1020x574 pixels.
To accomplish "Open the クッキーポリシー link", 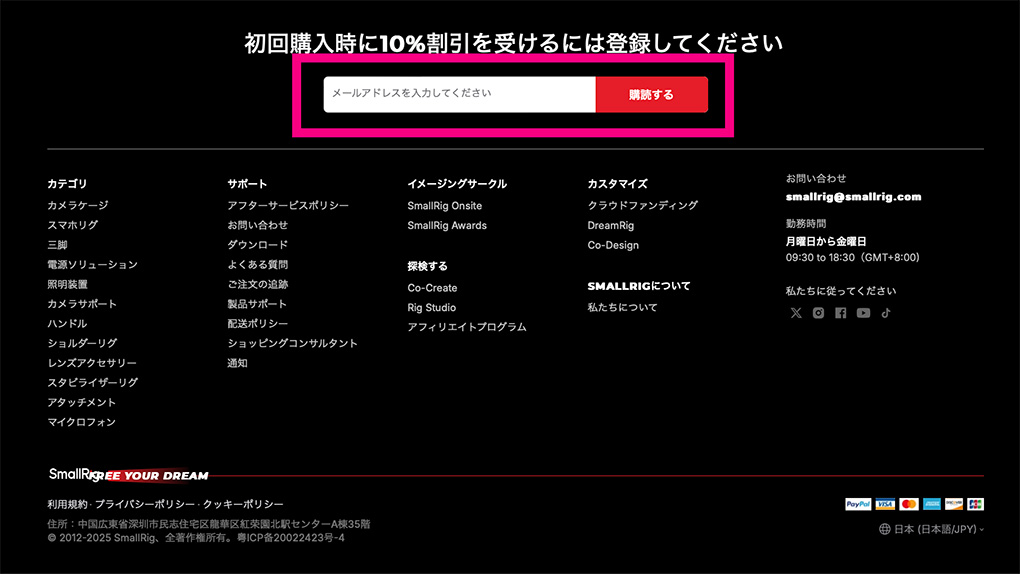I will (x=243, y=504).
